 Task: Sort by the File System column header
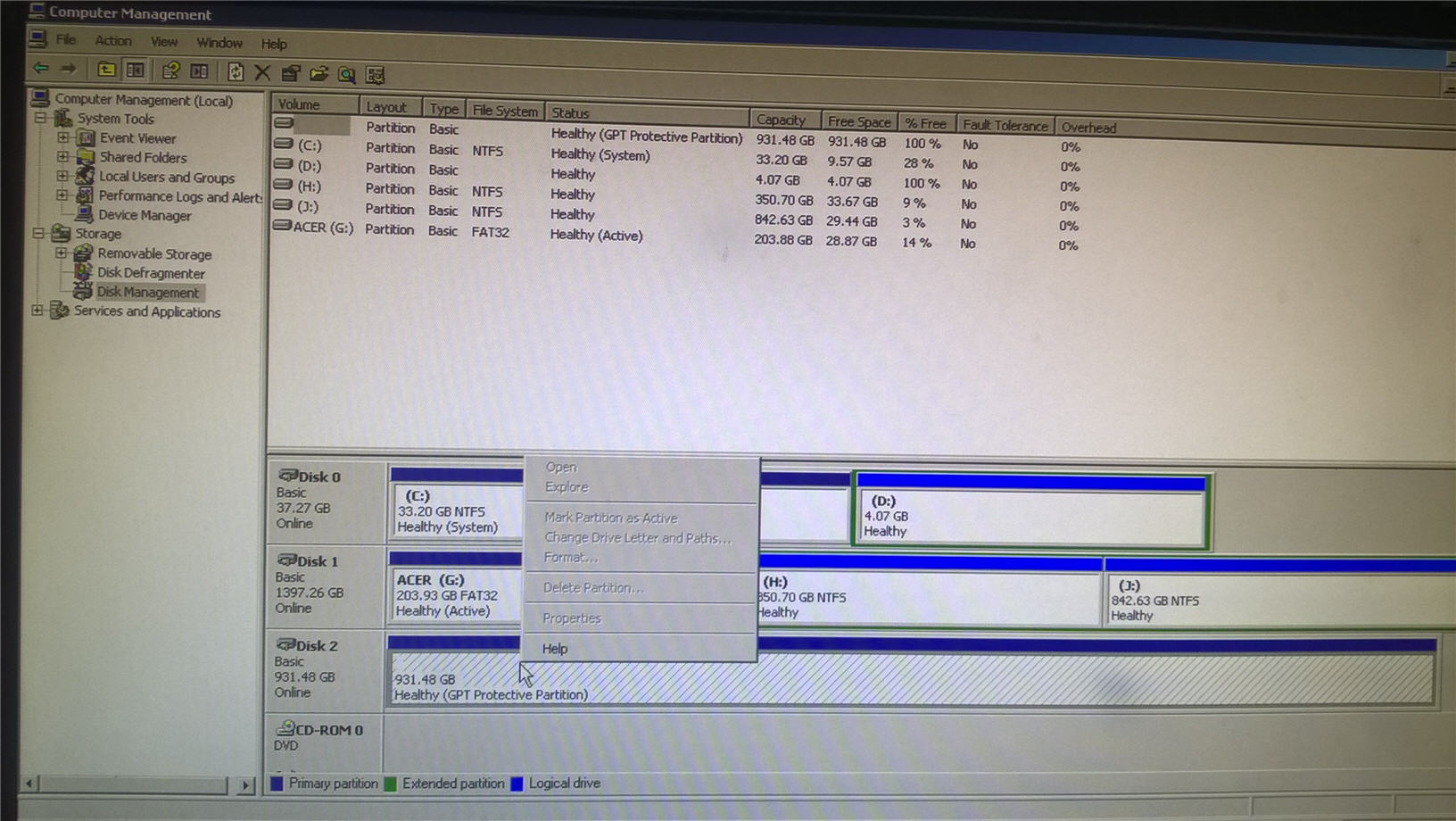click(505, 111)
